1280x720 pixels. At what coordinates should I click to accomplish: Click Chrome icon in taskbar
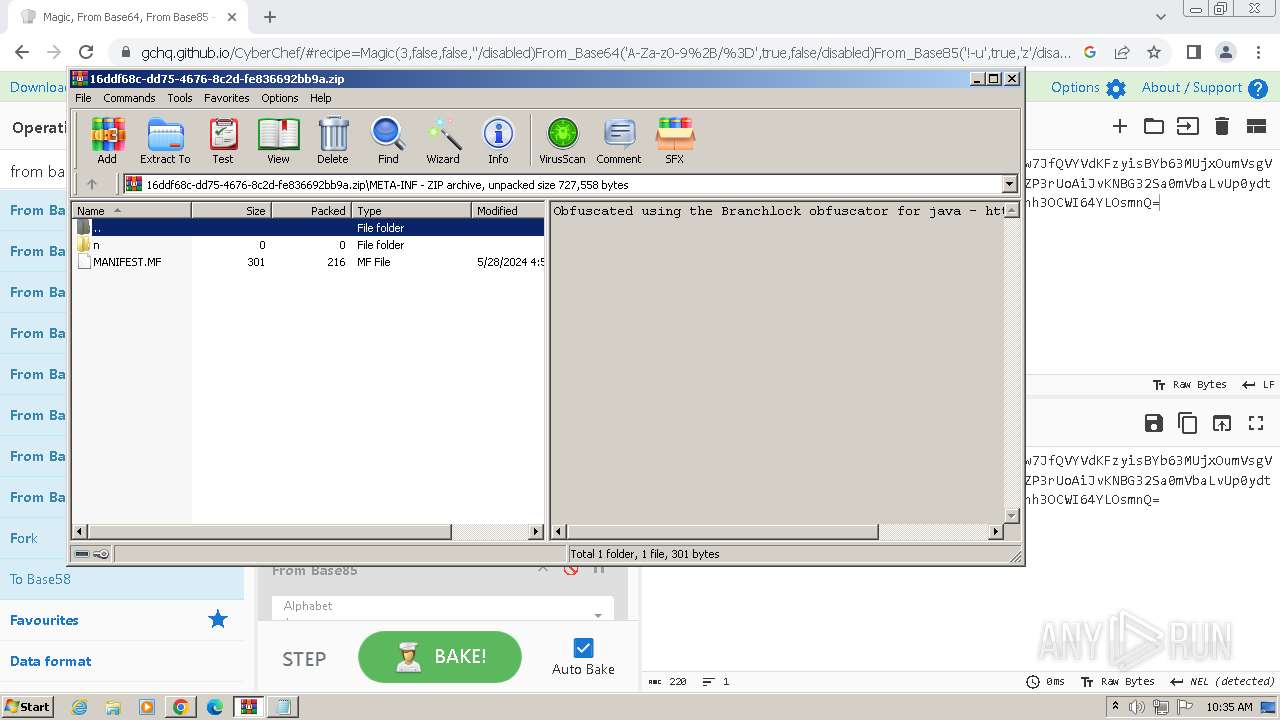coord(180,707)
